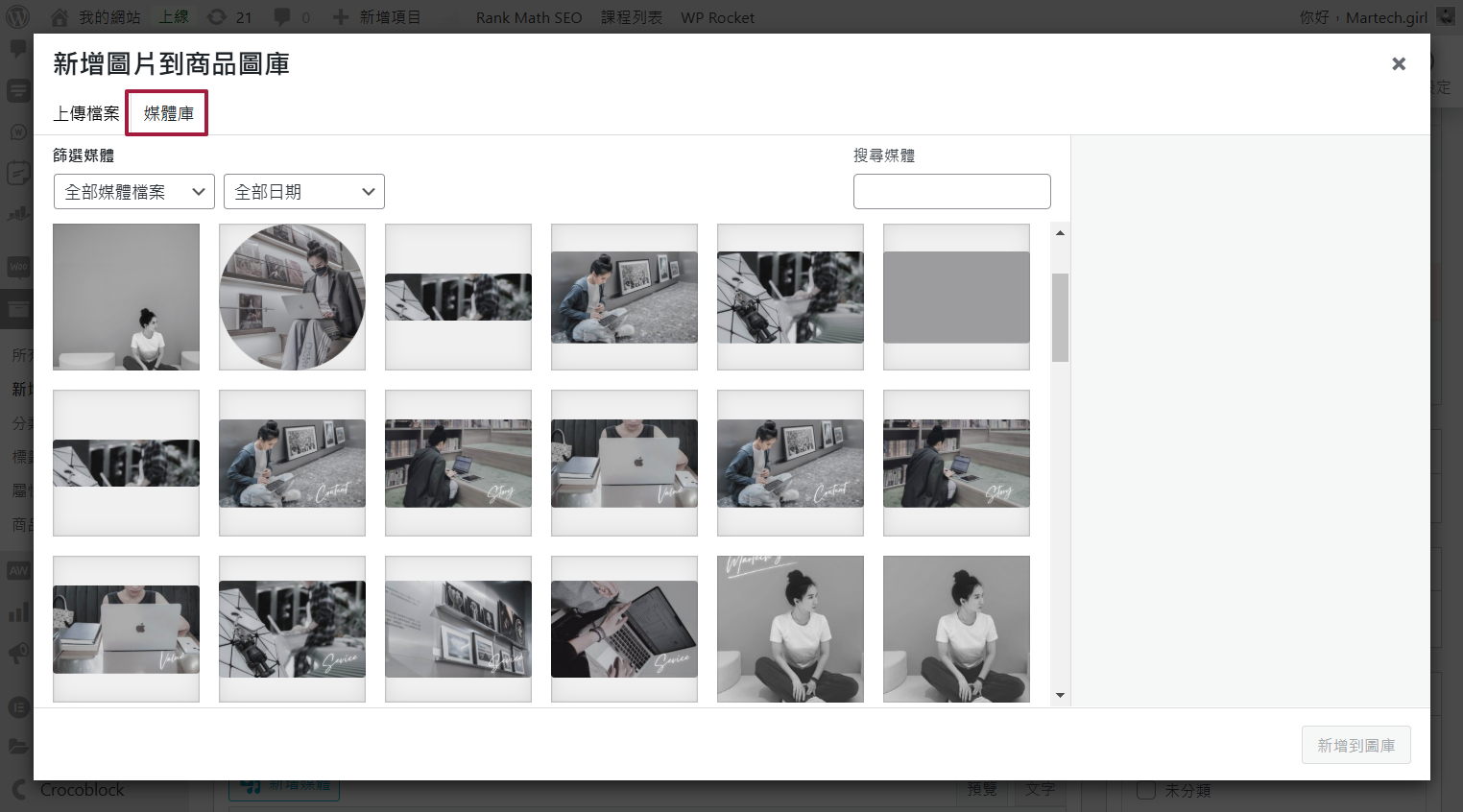The width and height of the screenshot is (1463, 812).
Task: Select the 媒體庫 tab
Action: pyautogui.click(x=168, y=113)
